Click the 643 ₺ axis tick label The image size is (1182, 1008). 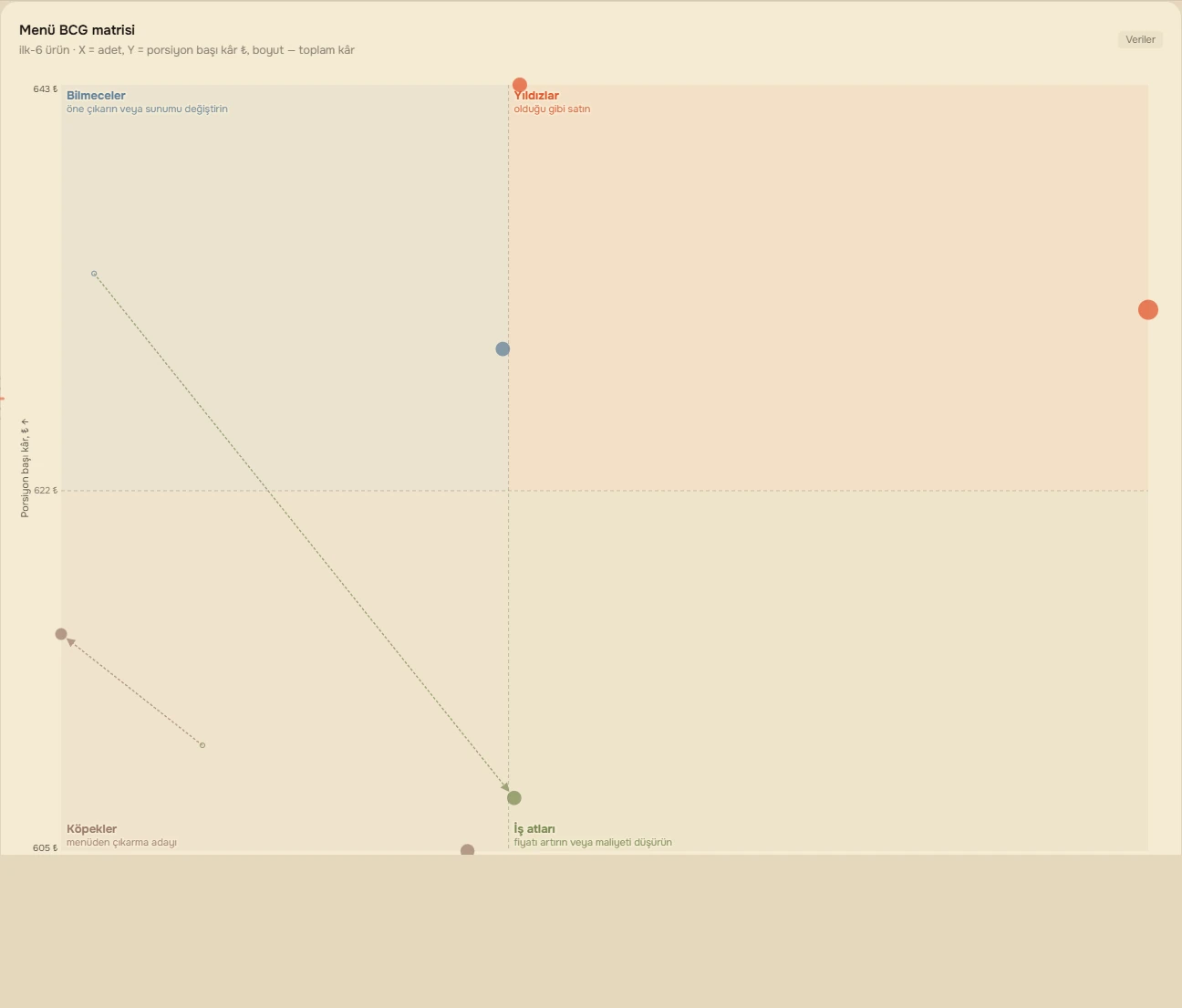(45, 89)
